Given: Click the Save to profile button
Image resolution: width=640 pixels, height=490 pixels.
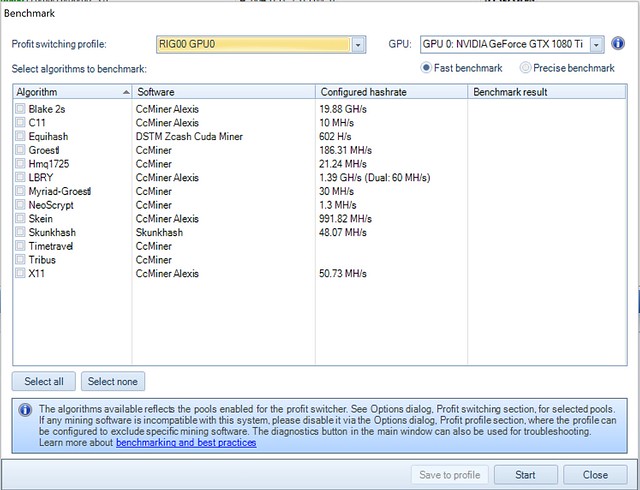Looking at the screenshot, I should click(449, 475).
